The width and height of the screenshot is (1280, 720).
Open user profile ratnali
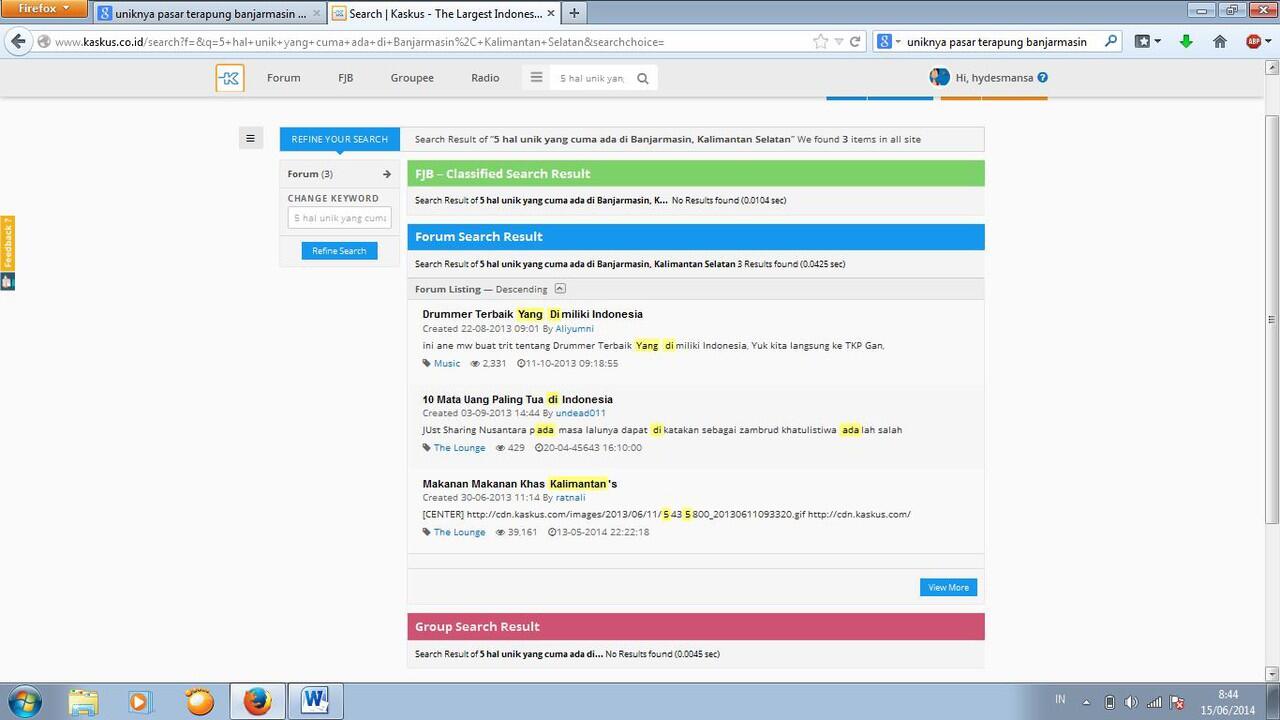click(x=570, y=497)
